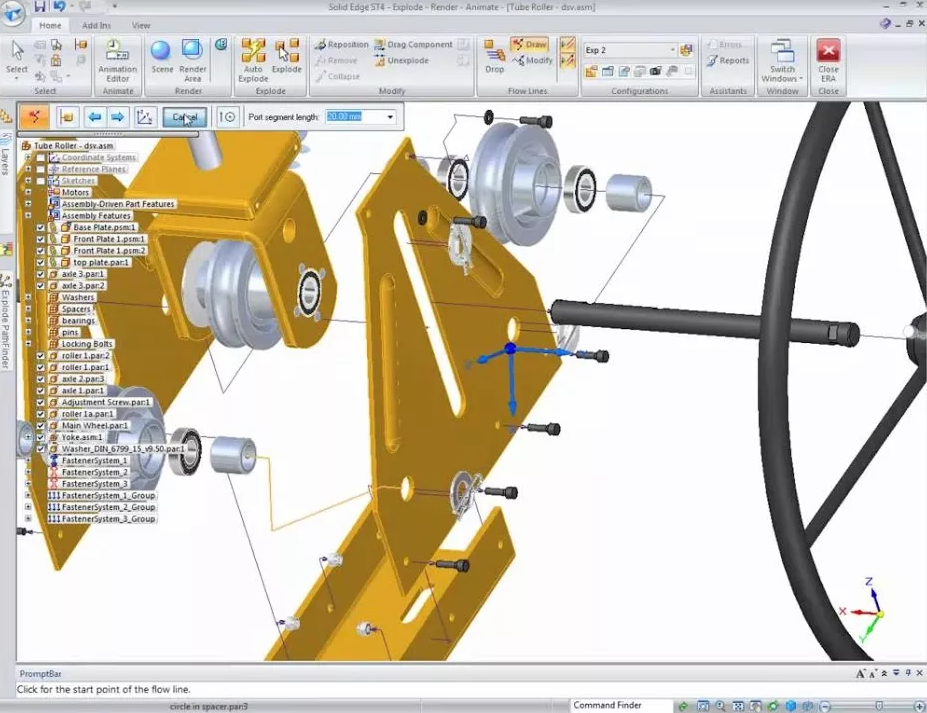Open the Add-Ins ribbon tab
Viewport: 927px width, 713px height.
[96, 25]
